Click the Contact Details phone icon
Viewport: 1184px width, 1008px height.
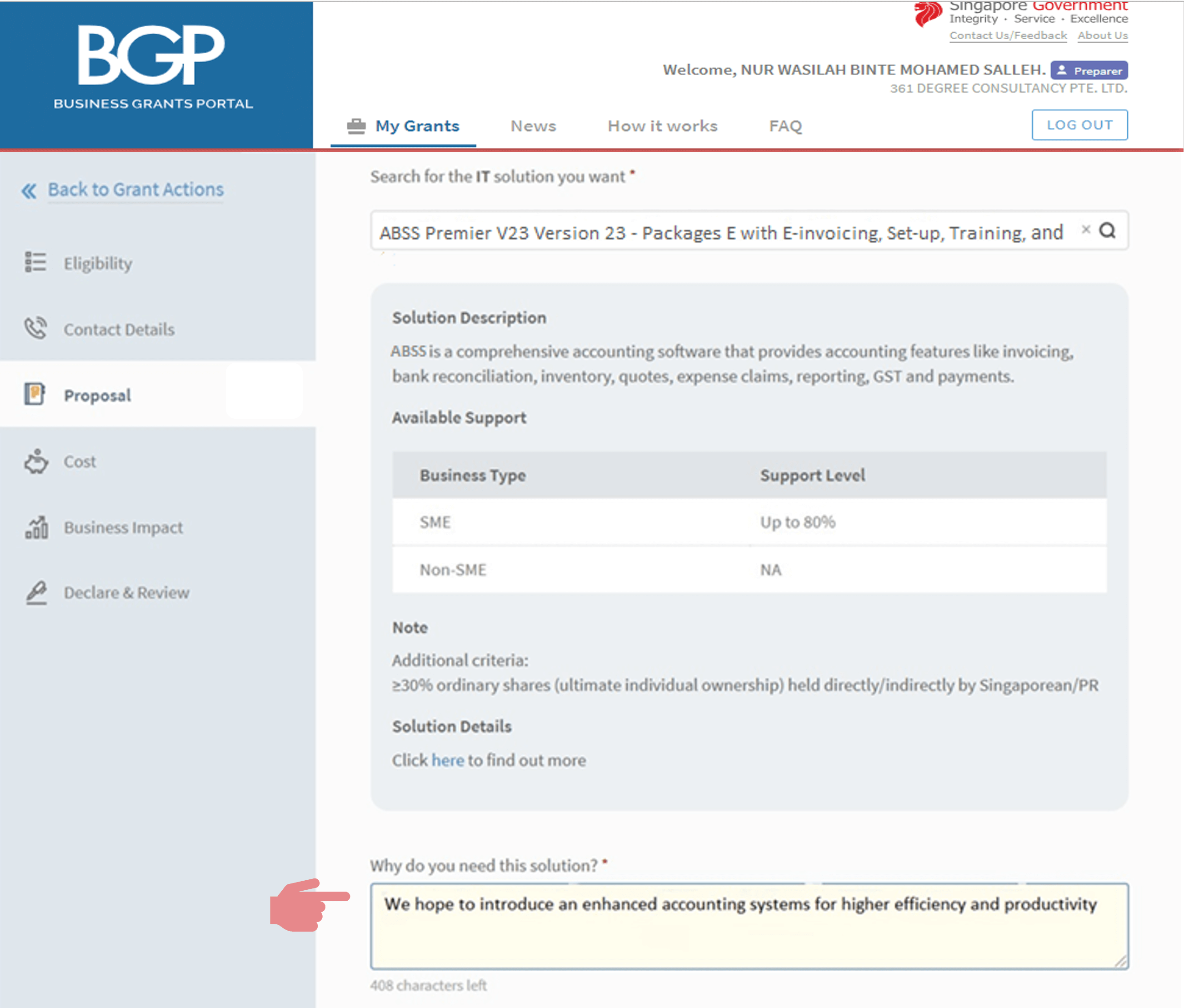coord(35,328)
